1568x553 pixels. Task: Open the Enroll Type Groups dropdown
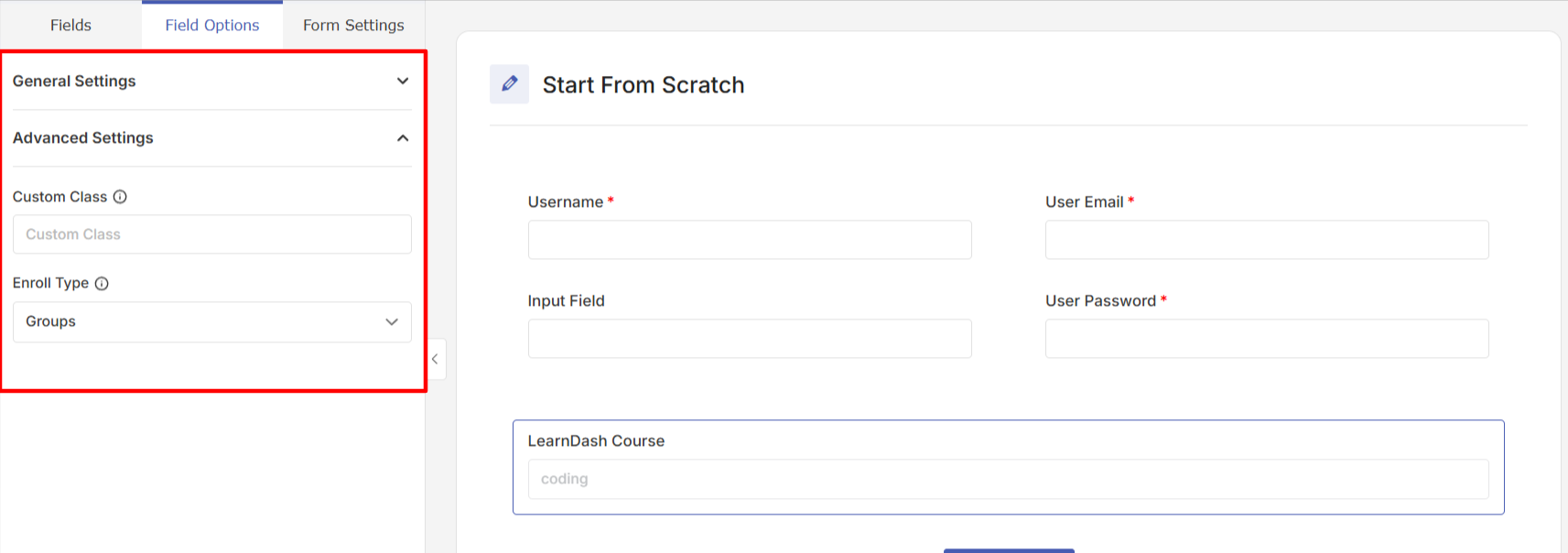(x=211, y=322)
